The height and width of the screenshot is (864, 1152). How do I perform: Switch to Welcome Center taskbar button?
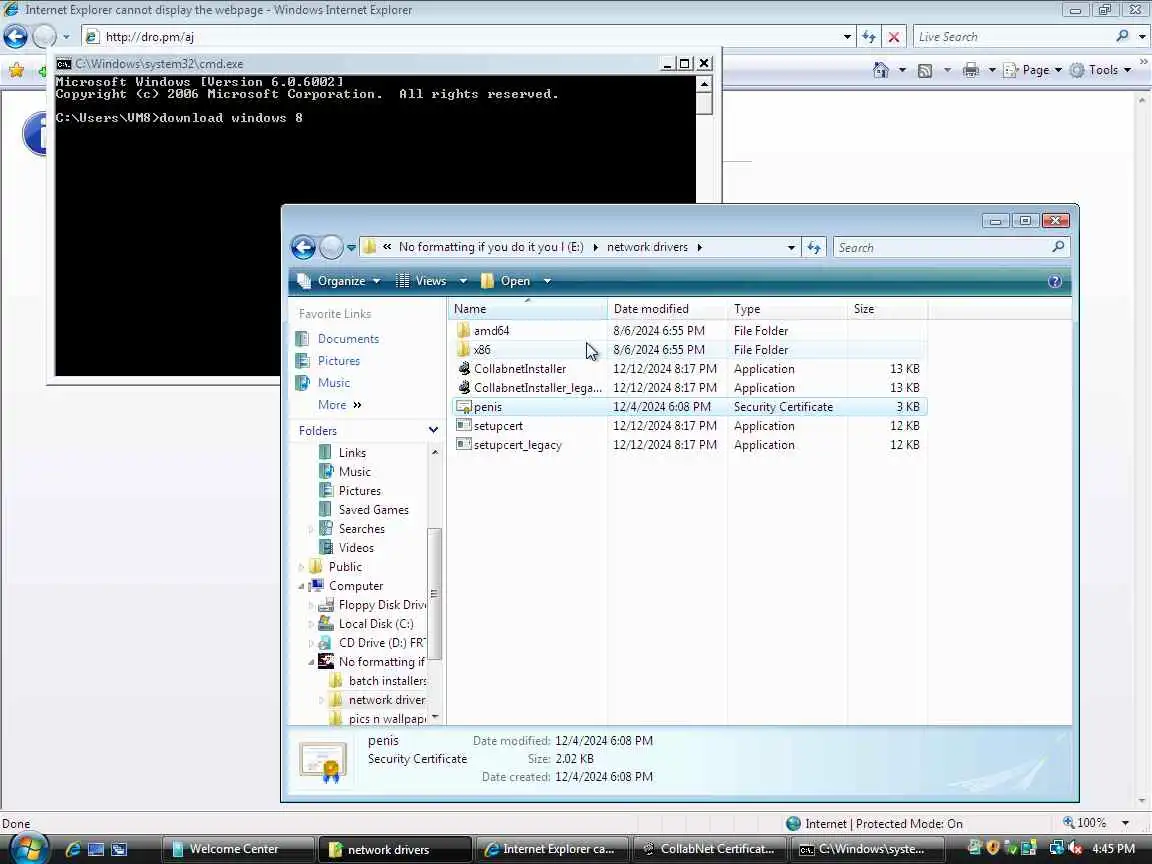(237, 849)
